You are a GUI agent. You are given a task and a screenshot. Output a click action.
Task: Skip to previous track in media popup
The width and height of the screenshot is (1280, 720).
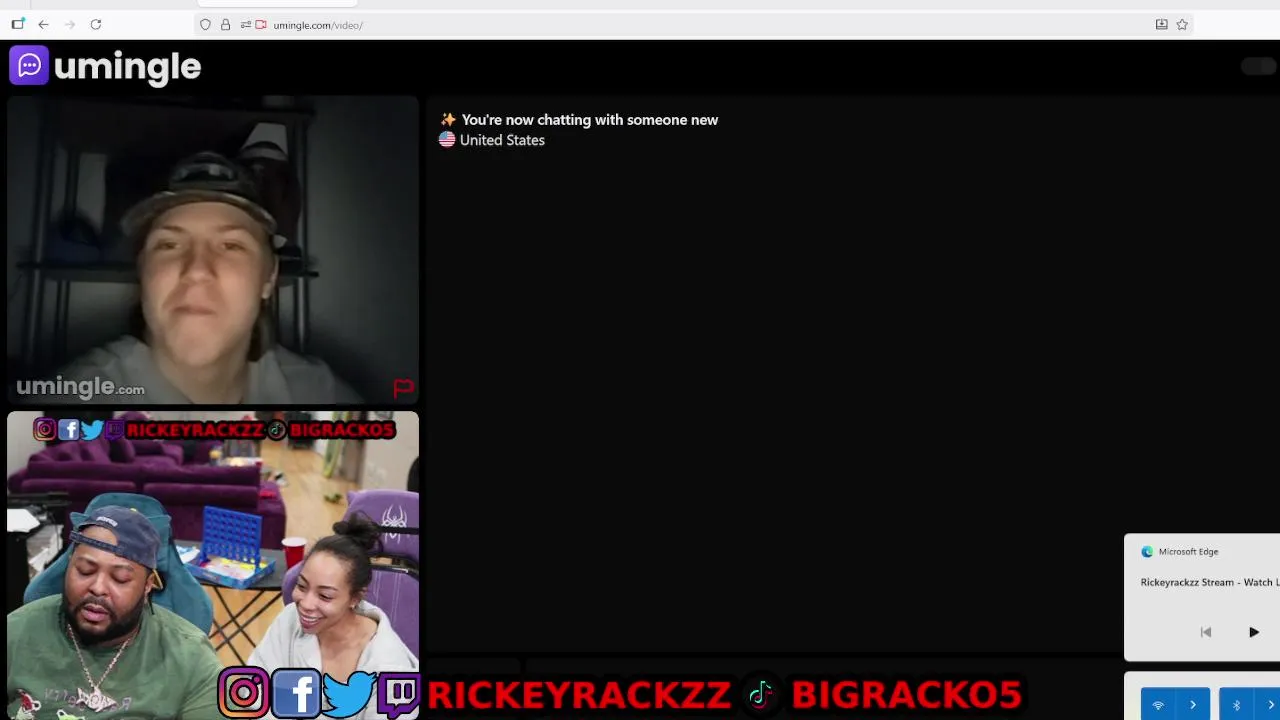1206,632
